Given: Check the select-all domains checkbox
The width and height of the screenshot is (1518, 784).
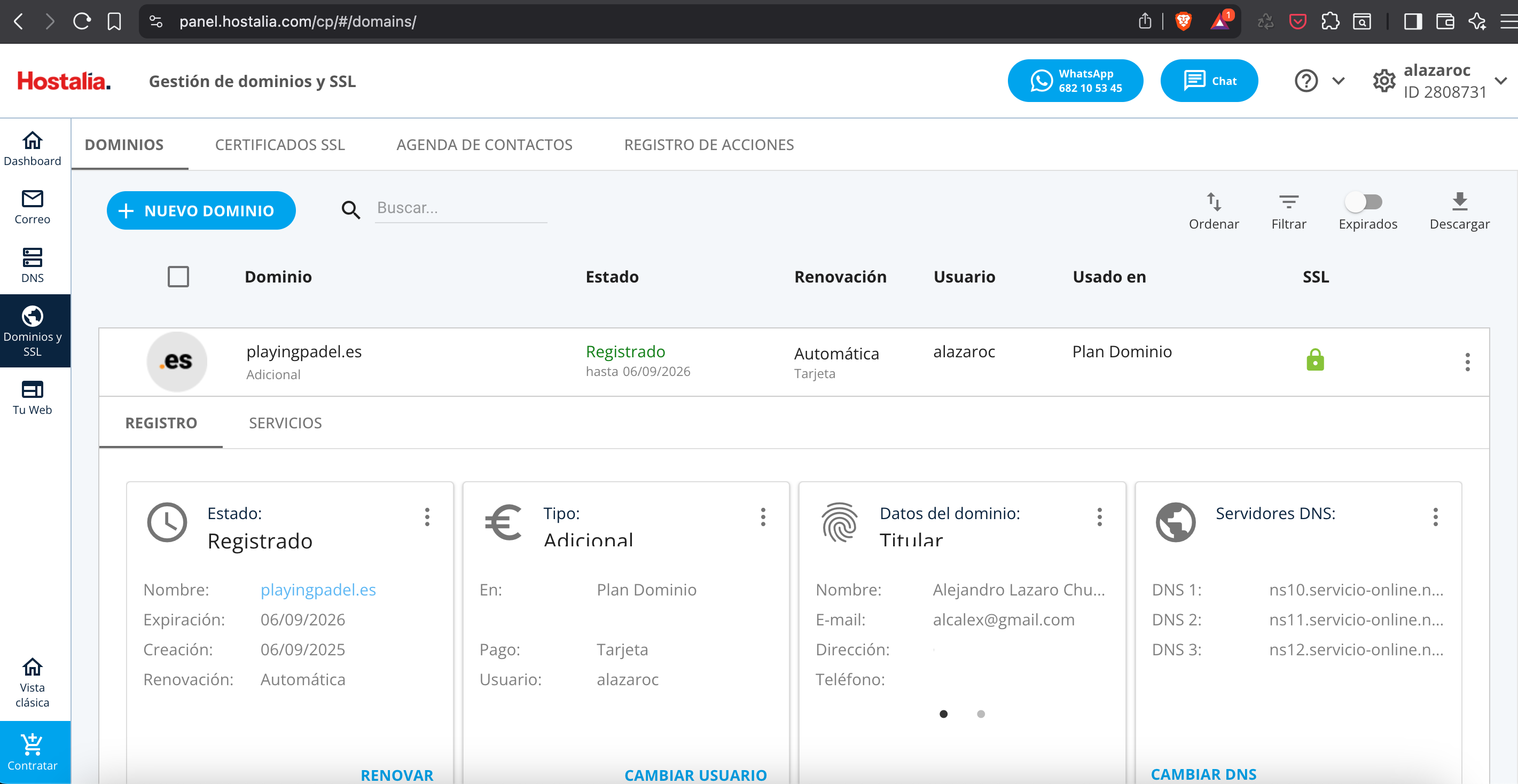Looking at the screenshot, I should (x=178, y=276).
